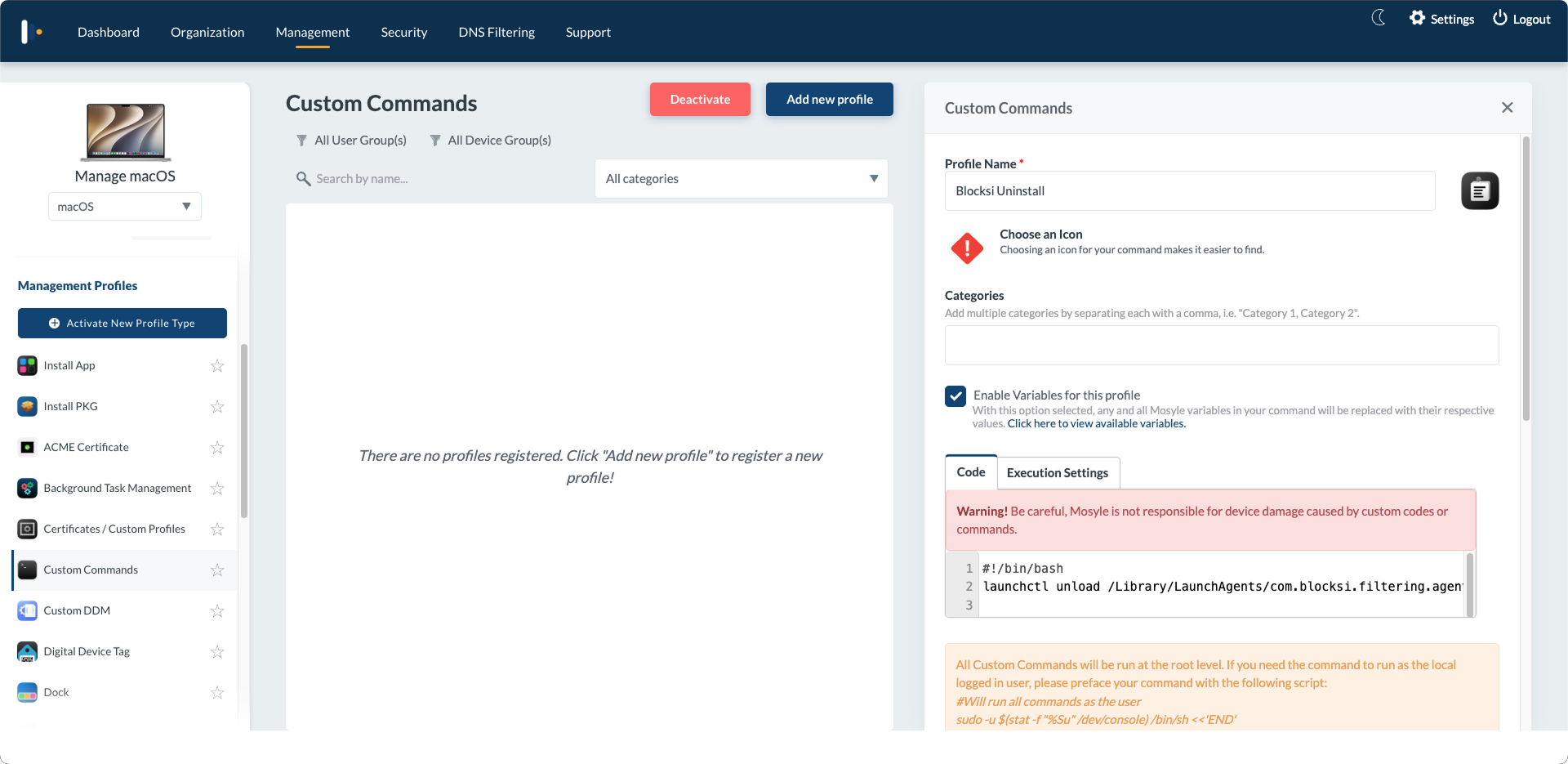Viewport: 1568px width, 764px height.
Task: Click the code editor vertical scrollbar
Action: point(1470,584)
